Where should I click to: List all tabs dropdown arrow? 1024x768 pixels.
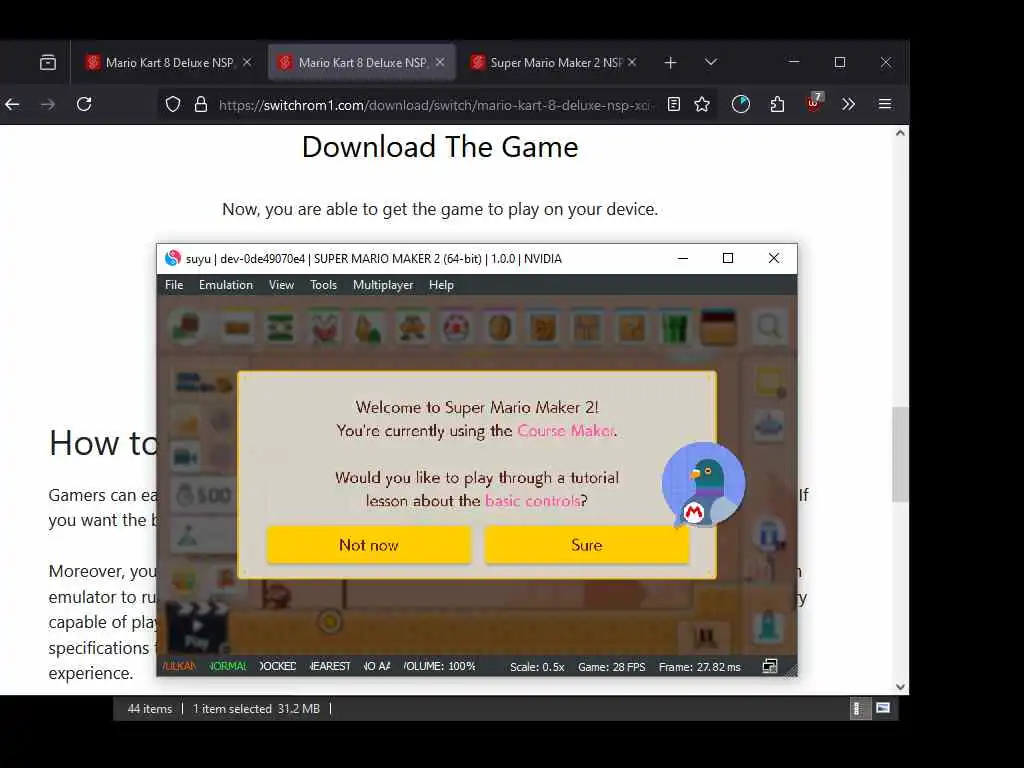point(711,62)
